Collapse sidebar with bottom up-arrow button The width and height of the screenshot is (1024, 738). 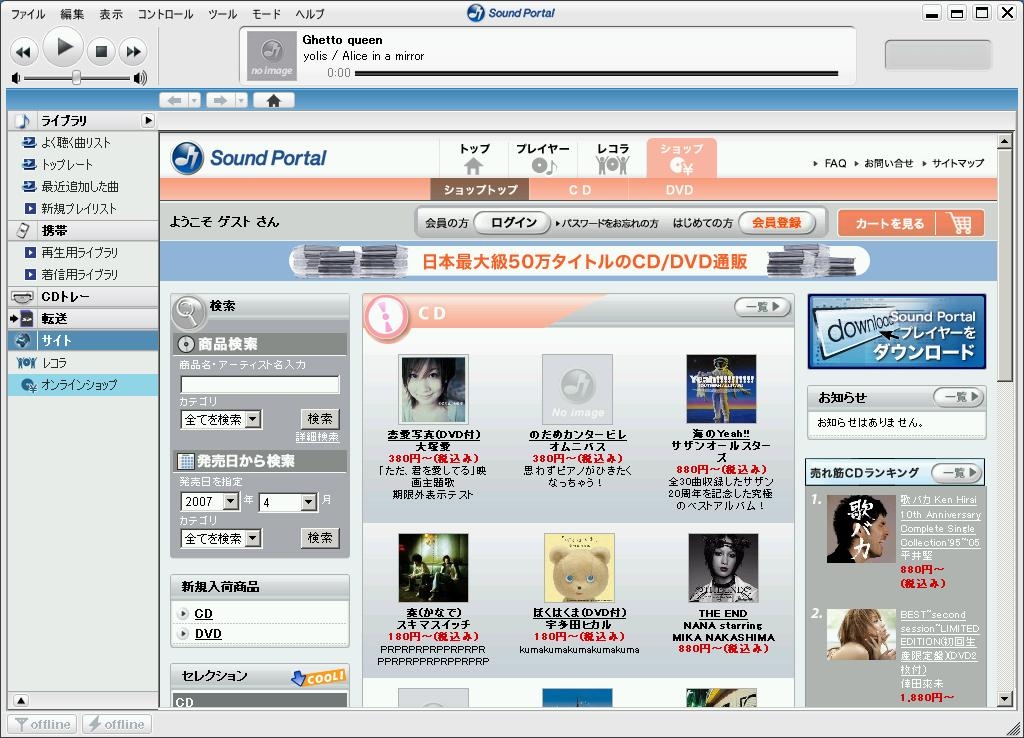tap(21, 701)
